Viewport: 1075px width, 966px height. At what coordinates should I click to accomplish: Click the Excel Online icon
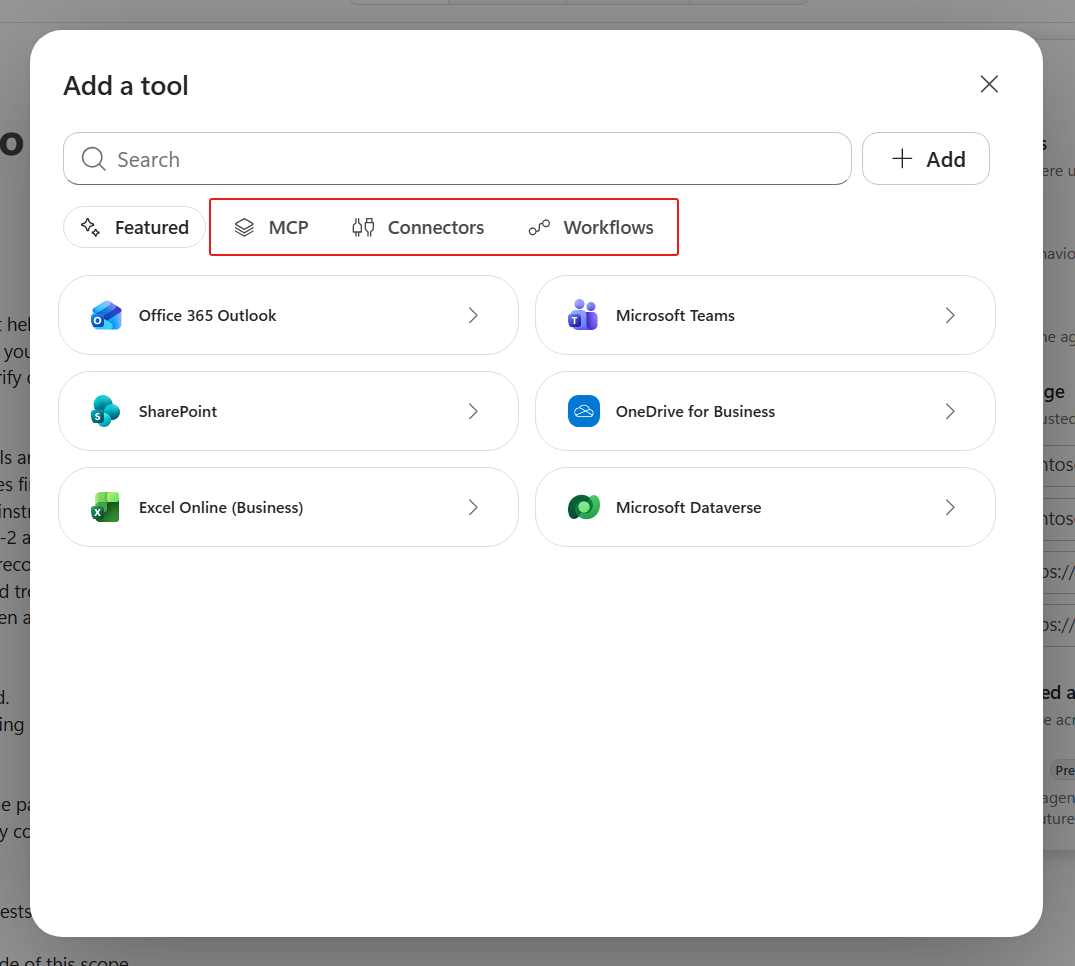106,507
